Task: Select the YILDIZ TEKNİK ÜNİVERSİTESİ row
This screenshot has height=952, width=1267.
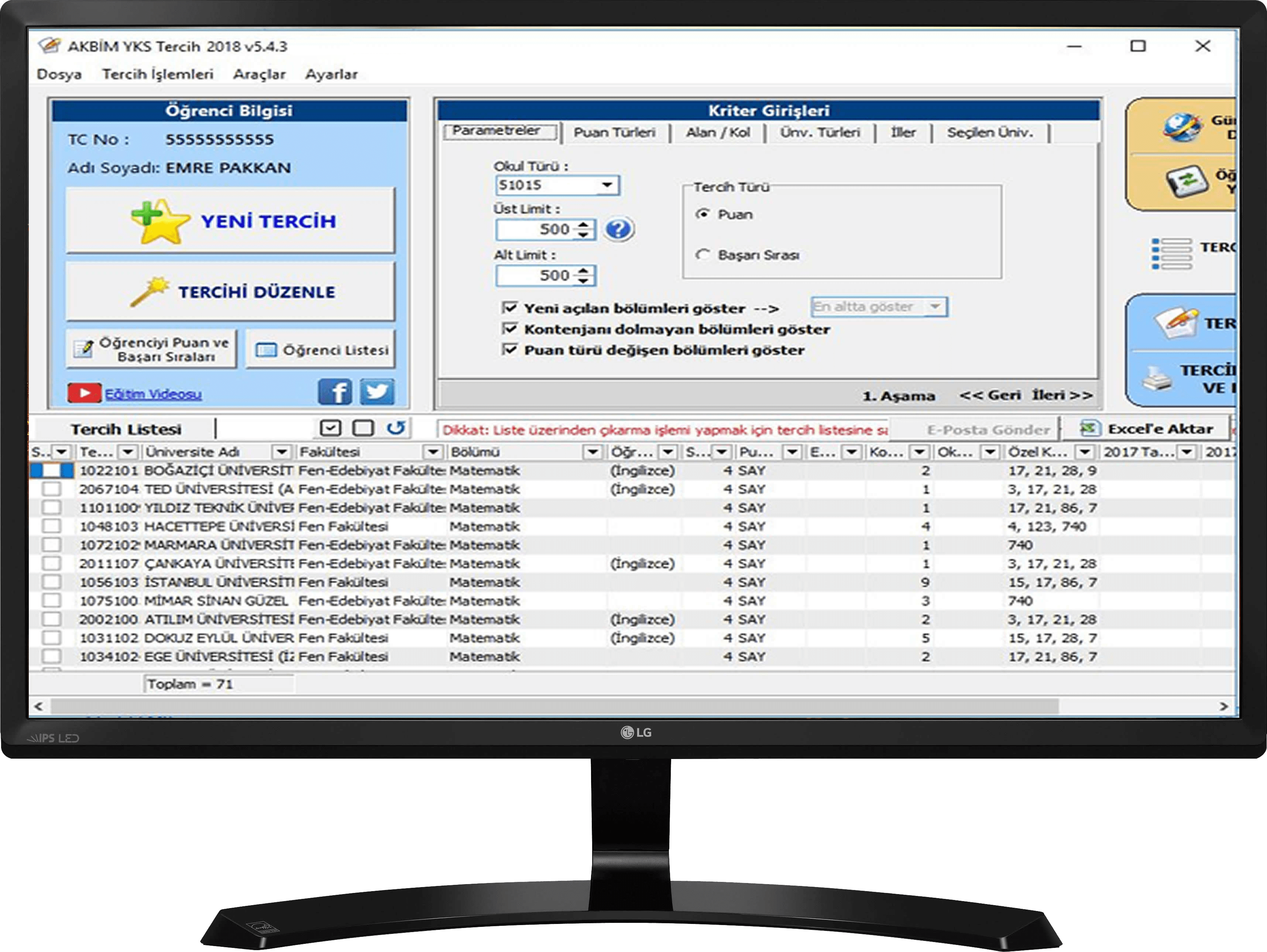Action: pos(631,507)
